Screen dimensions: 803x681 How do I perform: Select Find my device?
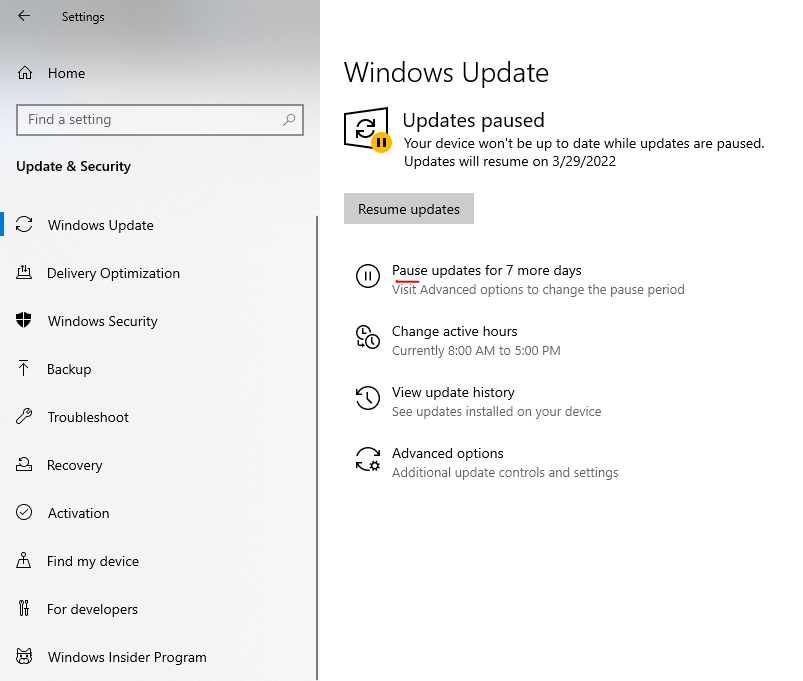93,561
